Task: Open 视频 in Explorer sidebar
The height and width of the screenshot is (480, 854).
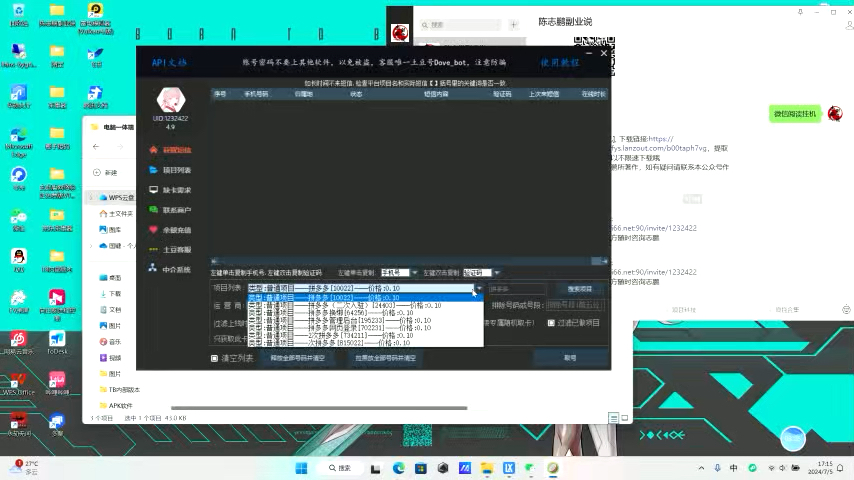Action: pyautogui.click(x=111, y=358)
